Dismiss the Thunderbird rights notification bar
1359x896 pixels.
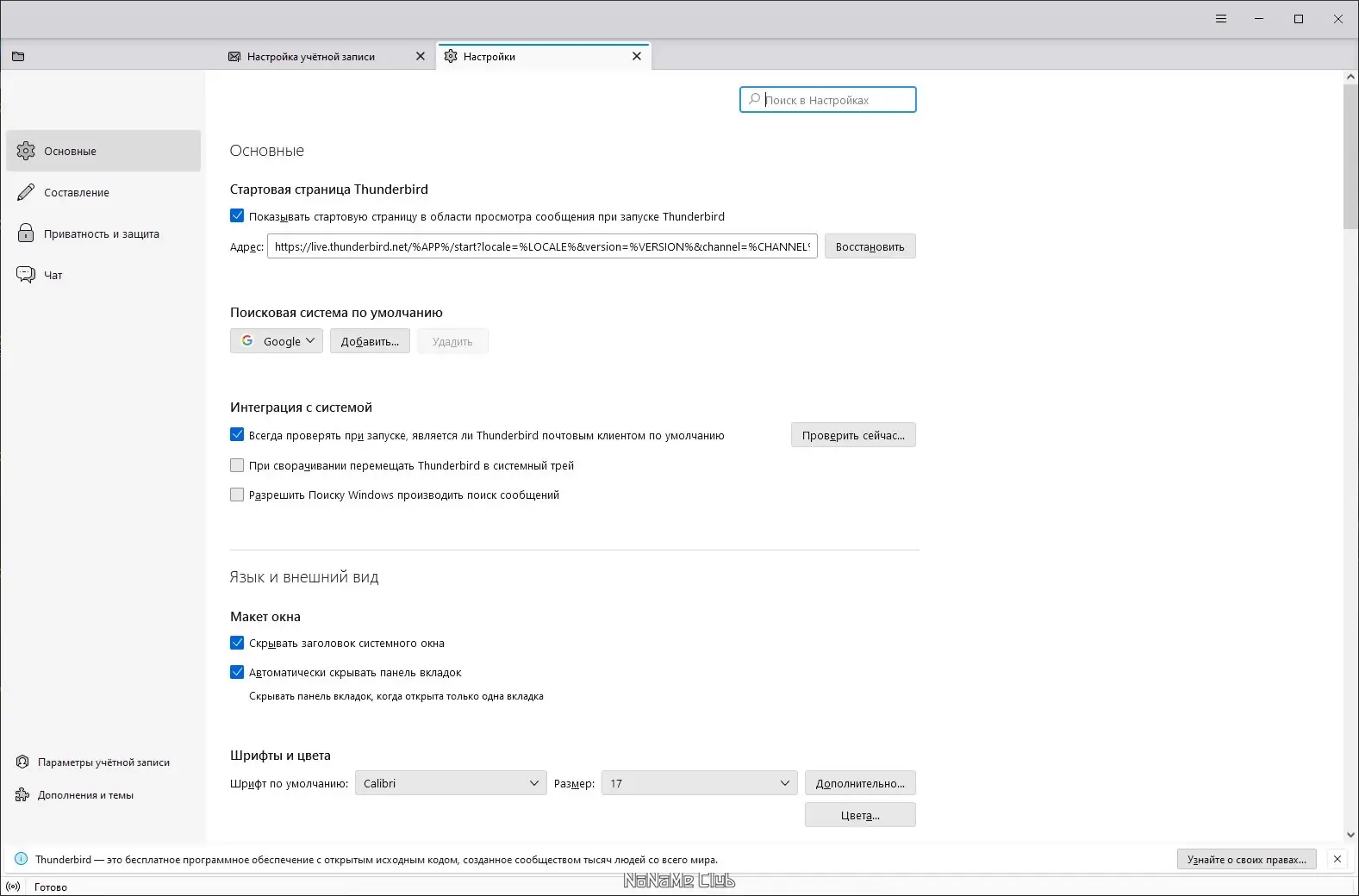(x=1337, y=859)
